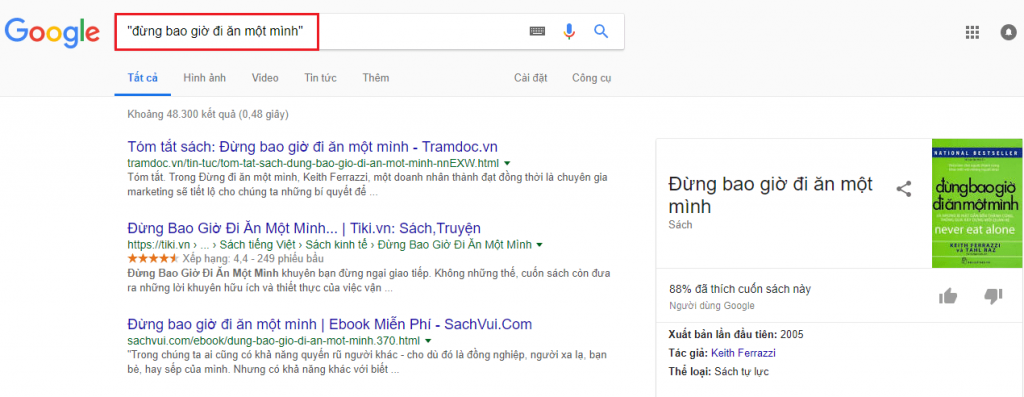Image resolution: width=1024 pixels, height=397 pixels.
Task: Open Cài đặt search settings
Action: [530, 78]
